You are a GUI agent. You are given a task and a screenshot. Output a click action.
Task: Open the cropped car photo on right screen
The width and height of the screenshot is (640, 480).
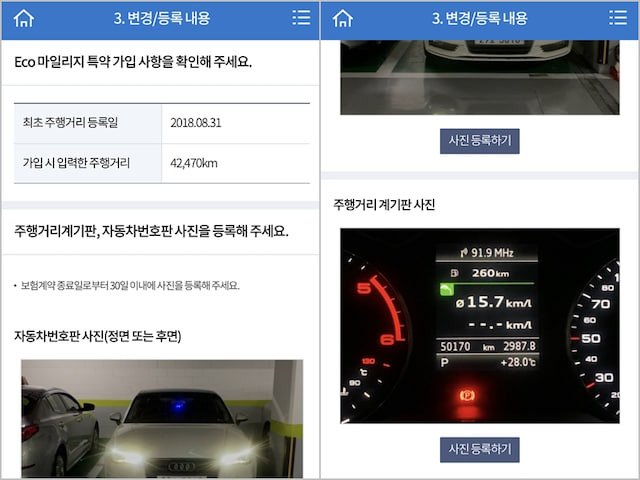(x=480, y=78)
